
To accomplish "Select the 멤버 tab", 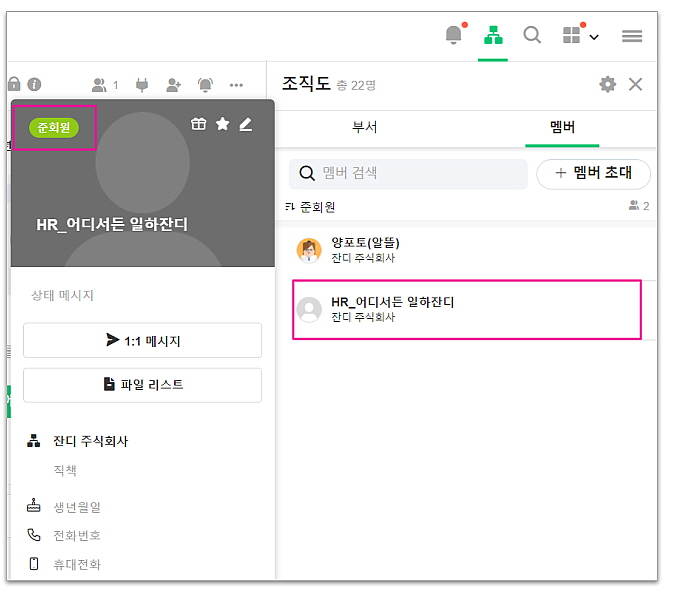I will point(562,128).
